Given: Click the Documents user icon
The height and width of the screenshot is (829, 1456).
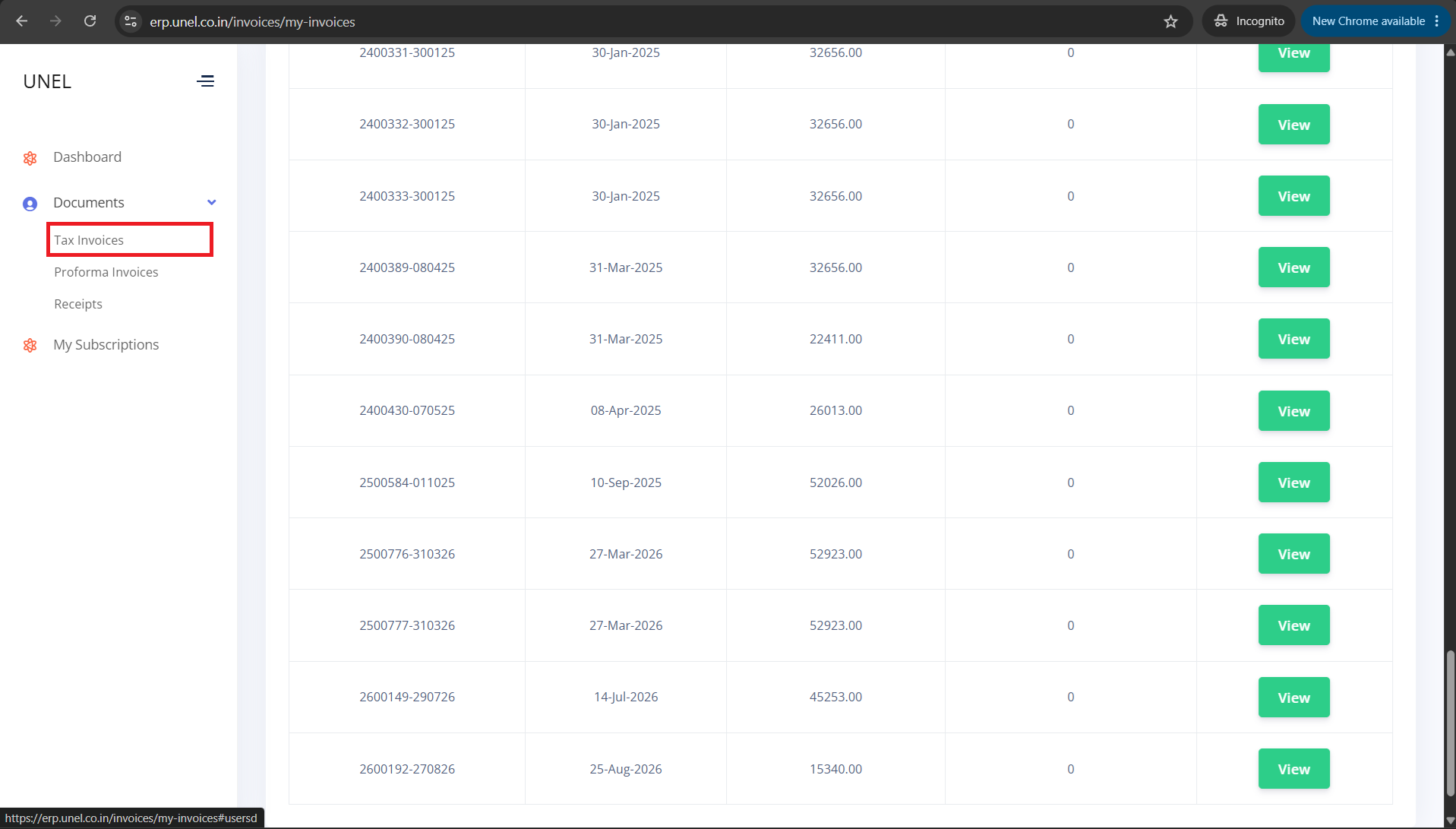Looking at the screenshot, I should (30, 204).
